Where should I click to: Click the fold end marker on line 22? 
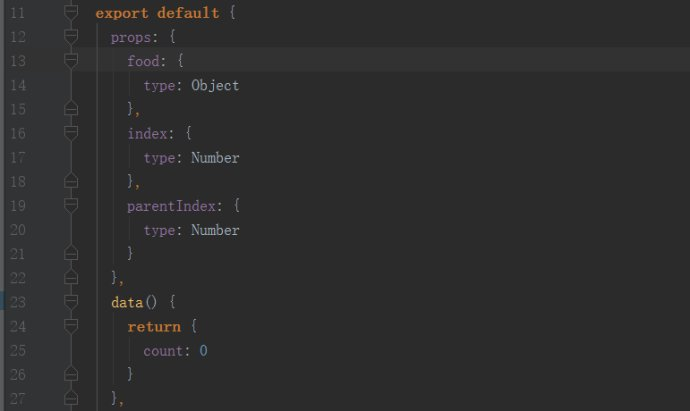70,278
